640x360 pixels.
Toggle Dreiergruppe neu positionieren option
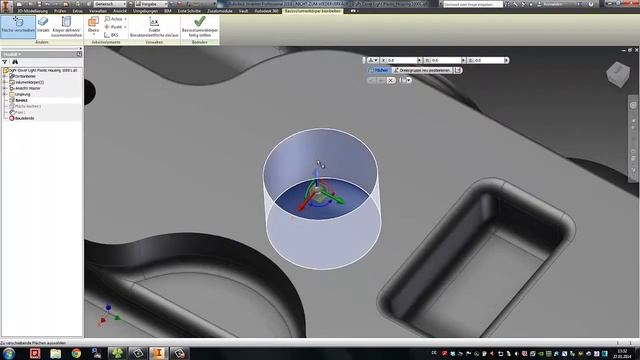422,70
